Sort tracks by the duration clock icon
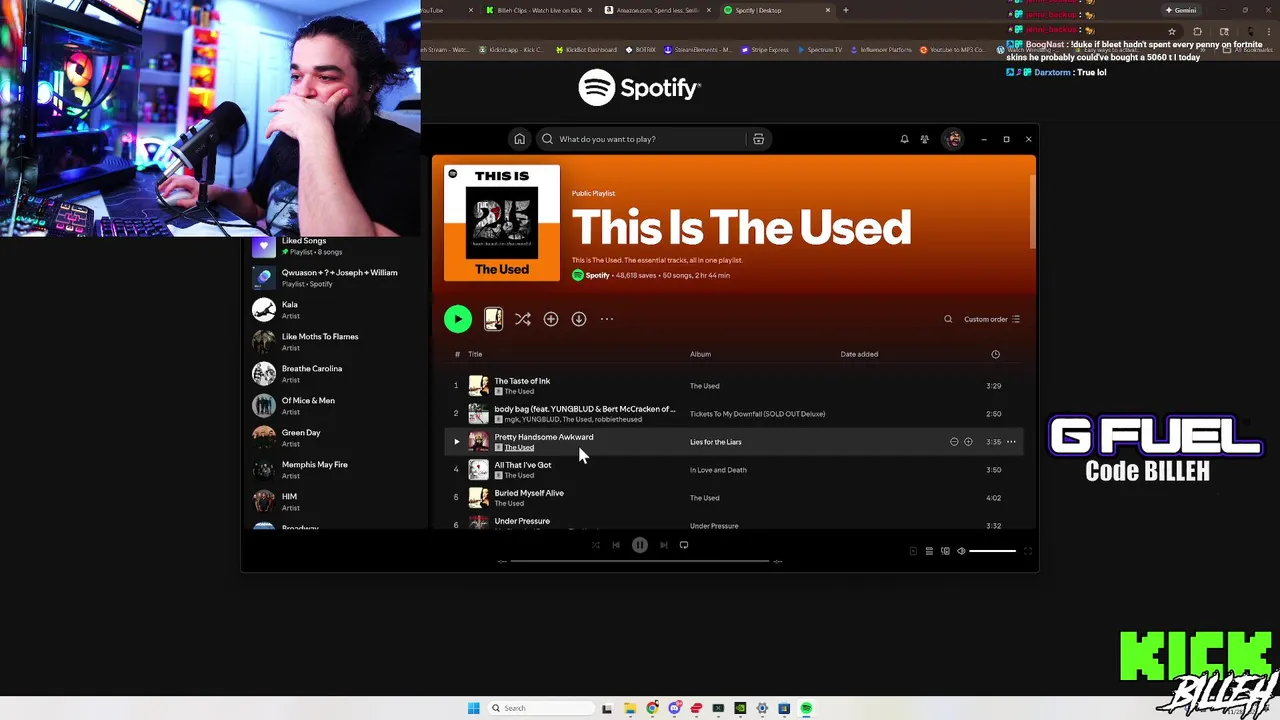Screen dimensions: 1280x720 click(x=995, y=354)
